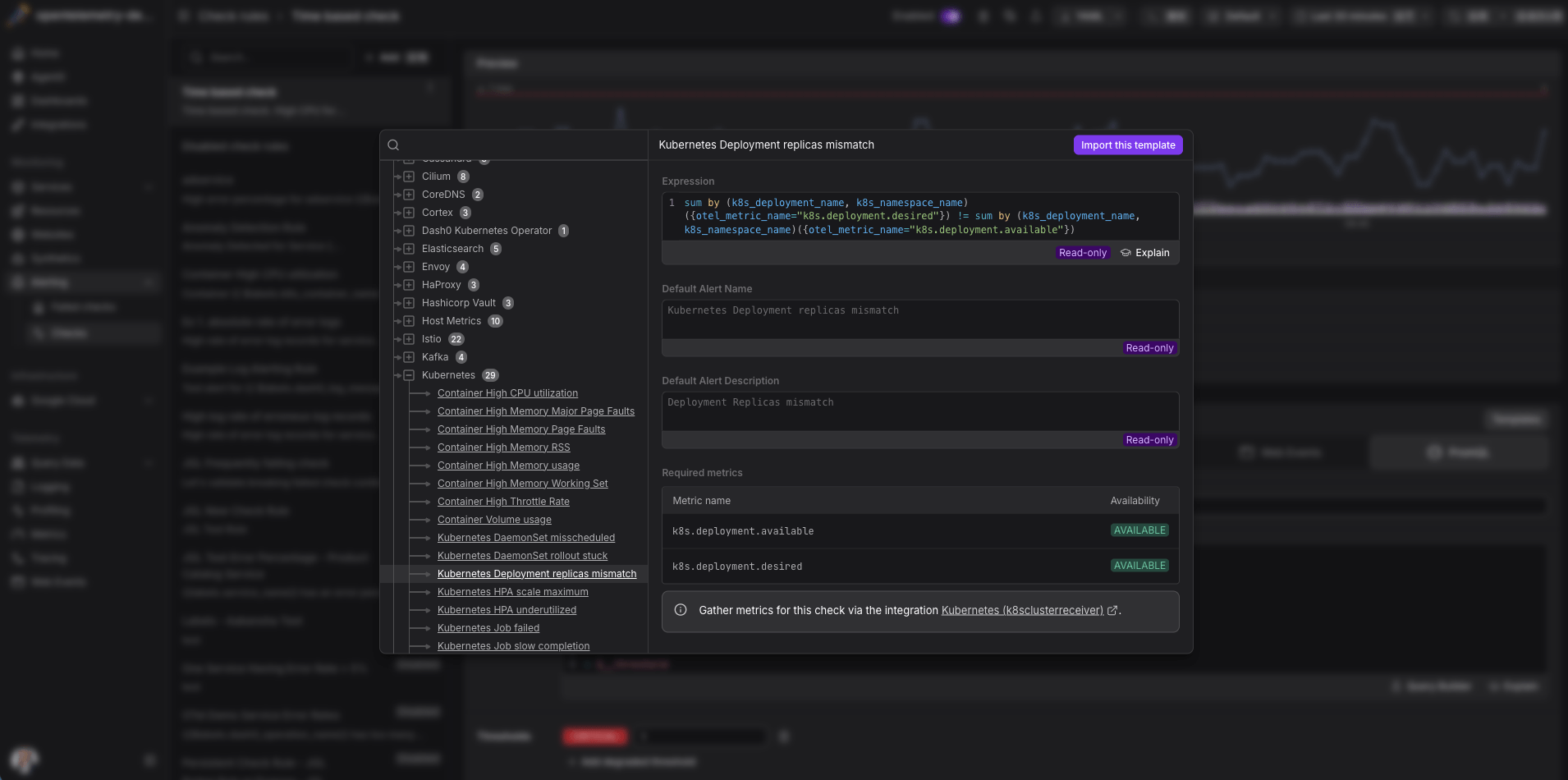This screenshot has height=780, width=1568.
Task: Click Import this template button
Action: coord(1128,145)
